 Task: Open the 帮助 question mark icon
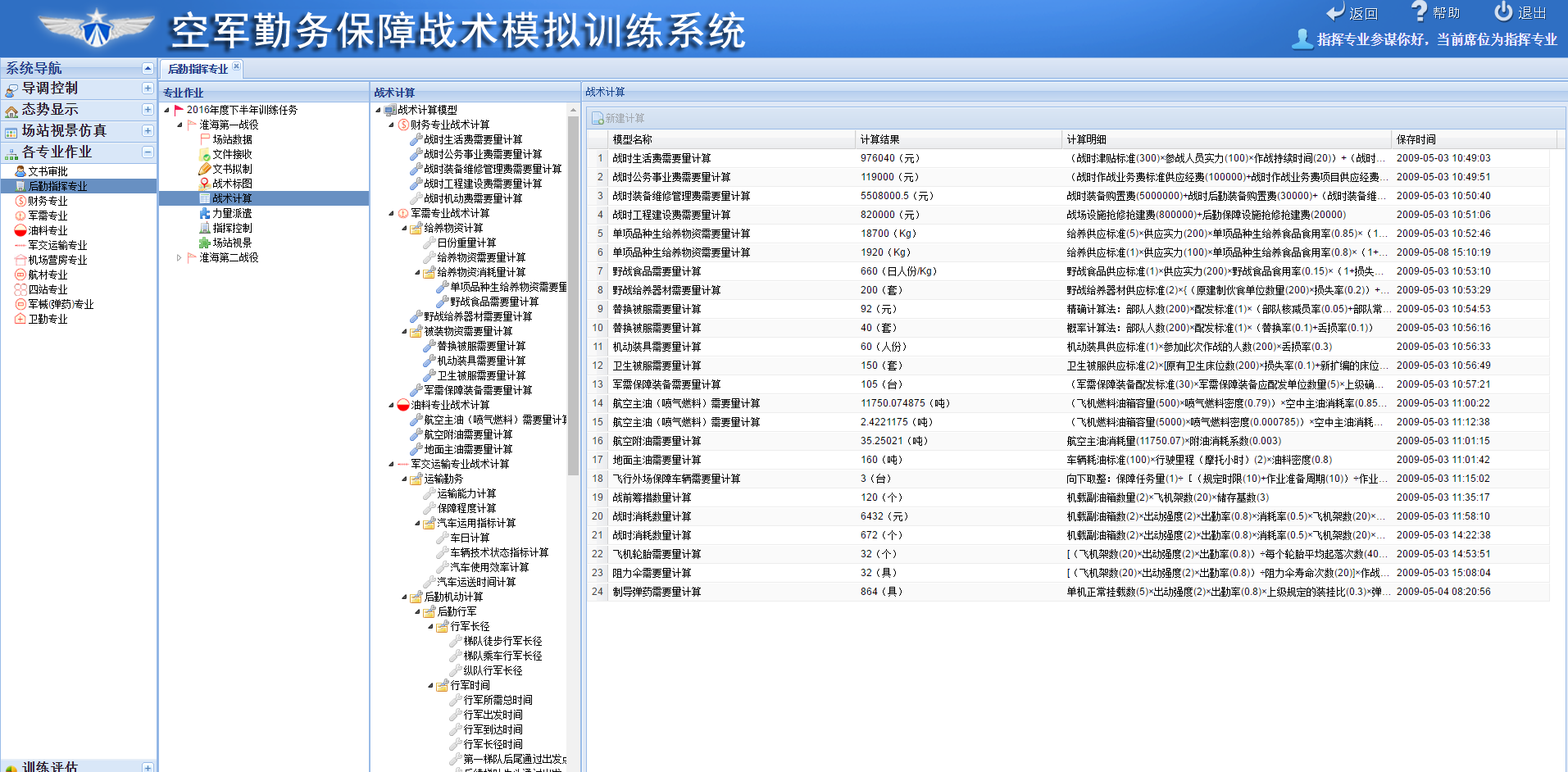click(x=1420, y=11)
